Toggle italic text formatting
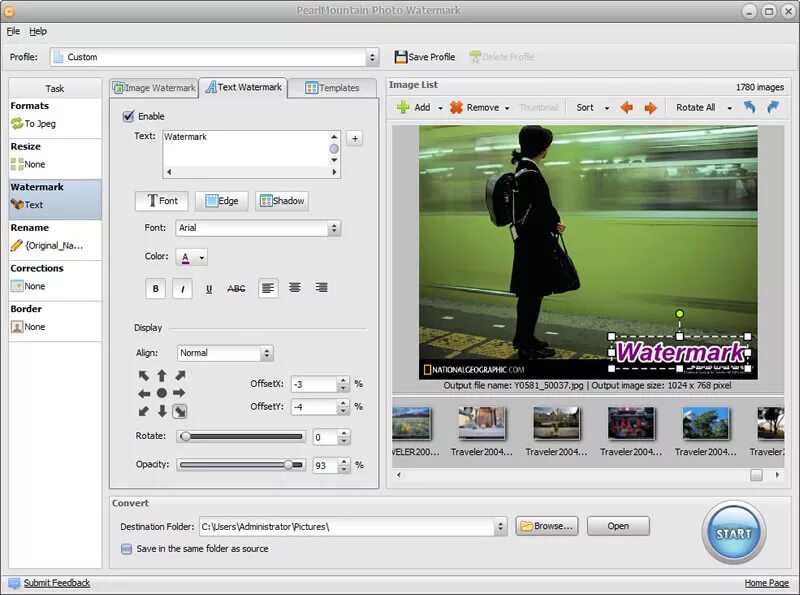The image size is (800, 595). [x=182, y=289]
